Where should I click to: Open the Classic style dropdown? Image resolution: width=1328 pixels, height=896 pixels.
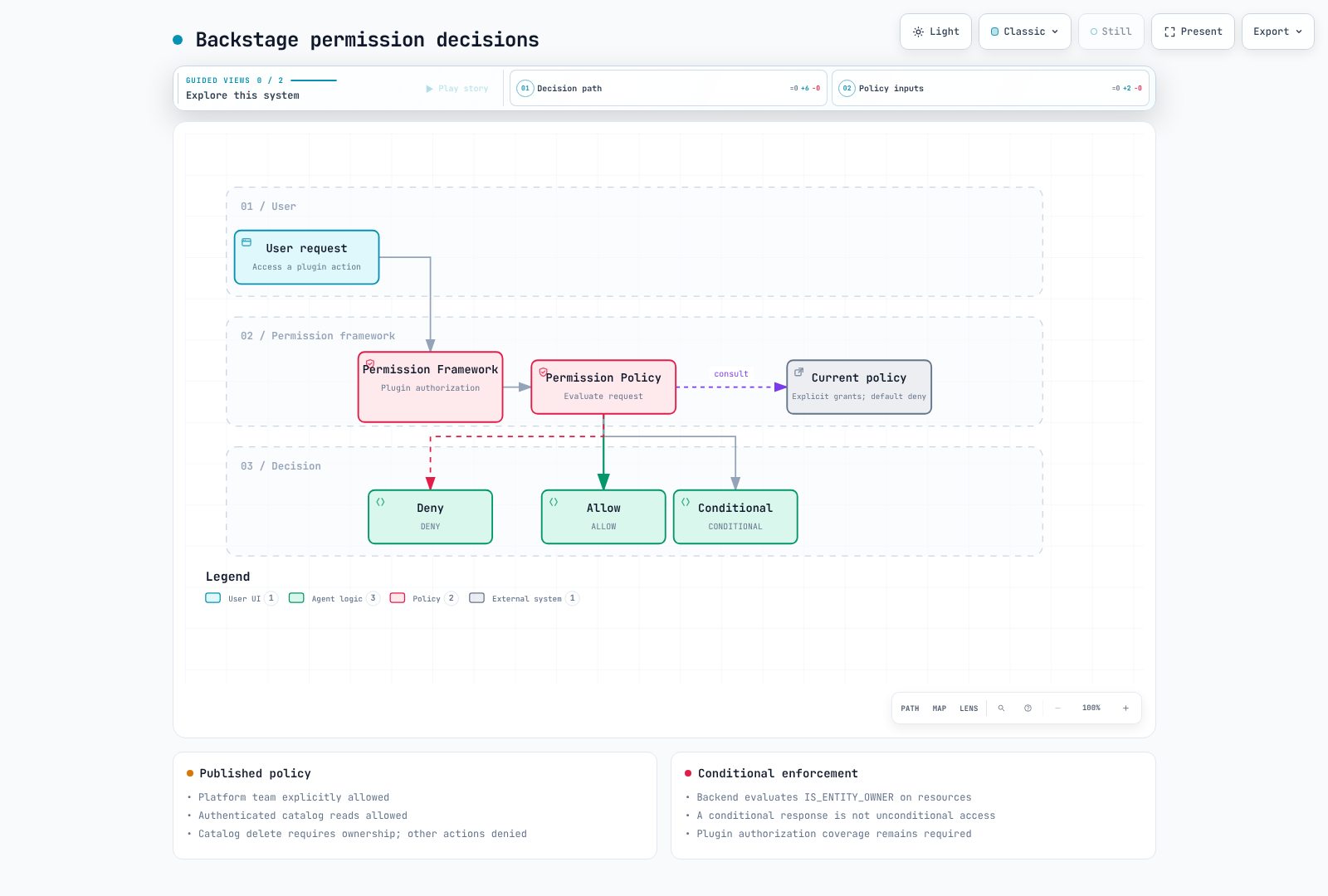[x=1025, y=32]
